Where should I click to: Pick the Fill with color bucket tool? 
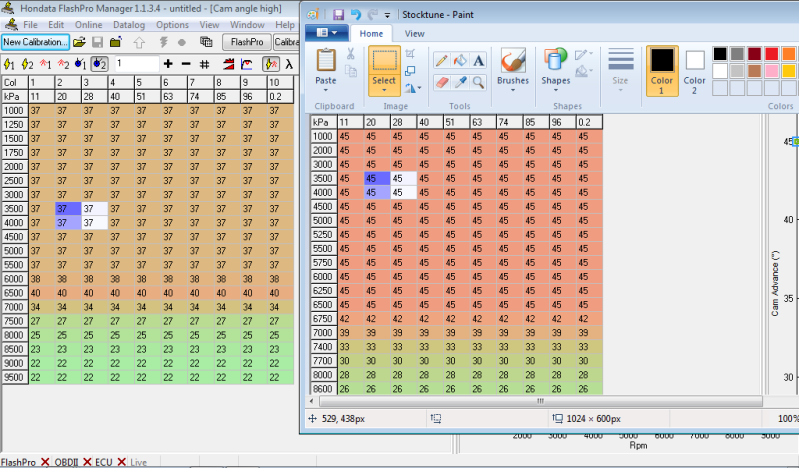click(x=460, y=60)
